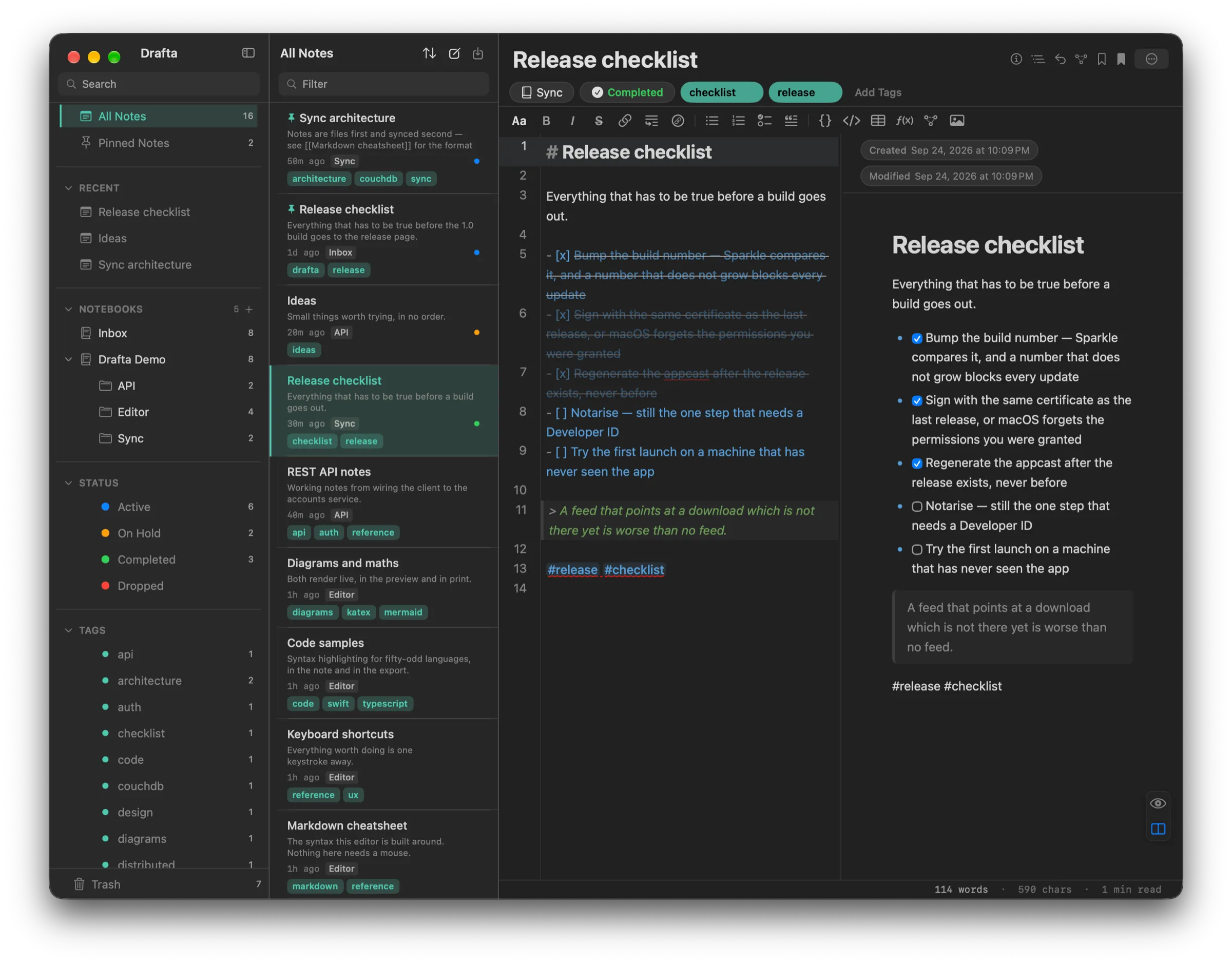Open the Sync notebook selector pill
The width and height of the screenshot is (1232, 964).
point(541,92)
